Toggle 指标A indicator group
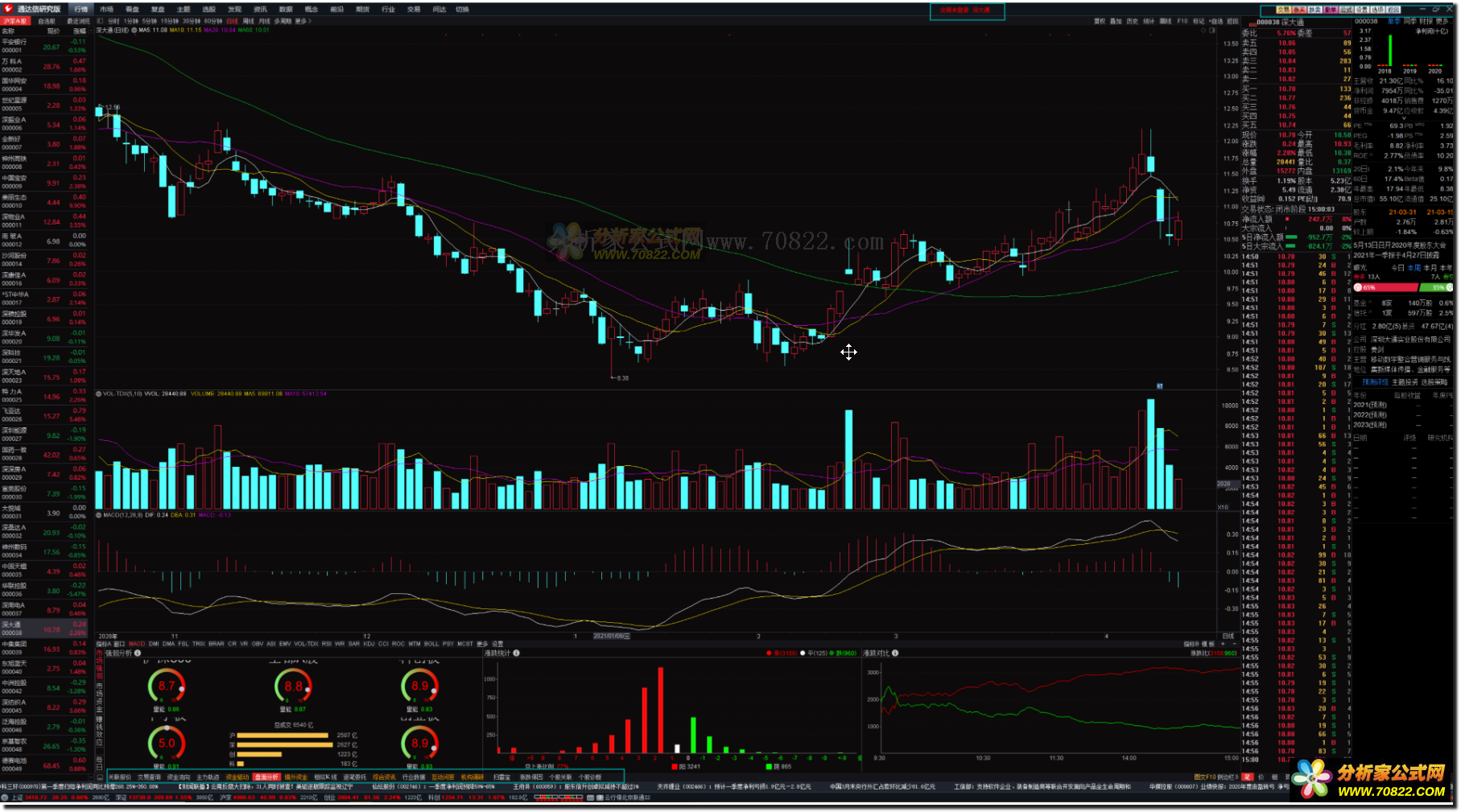The width and height of the screenshot is (1461, 812). [103, 644]
